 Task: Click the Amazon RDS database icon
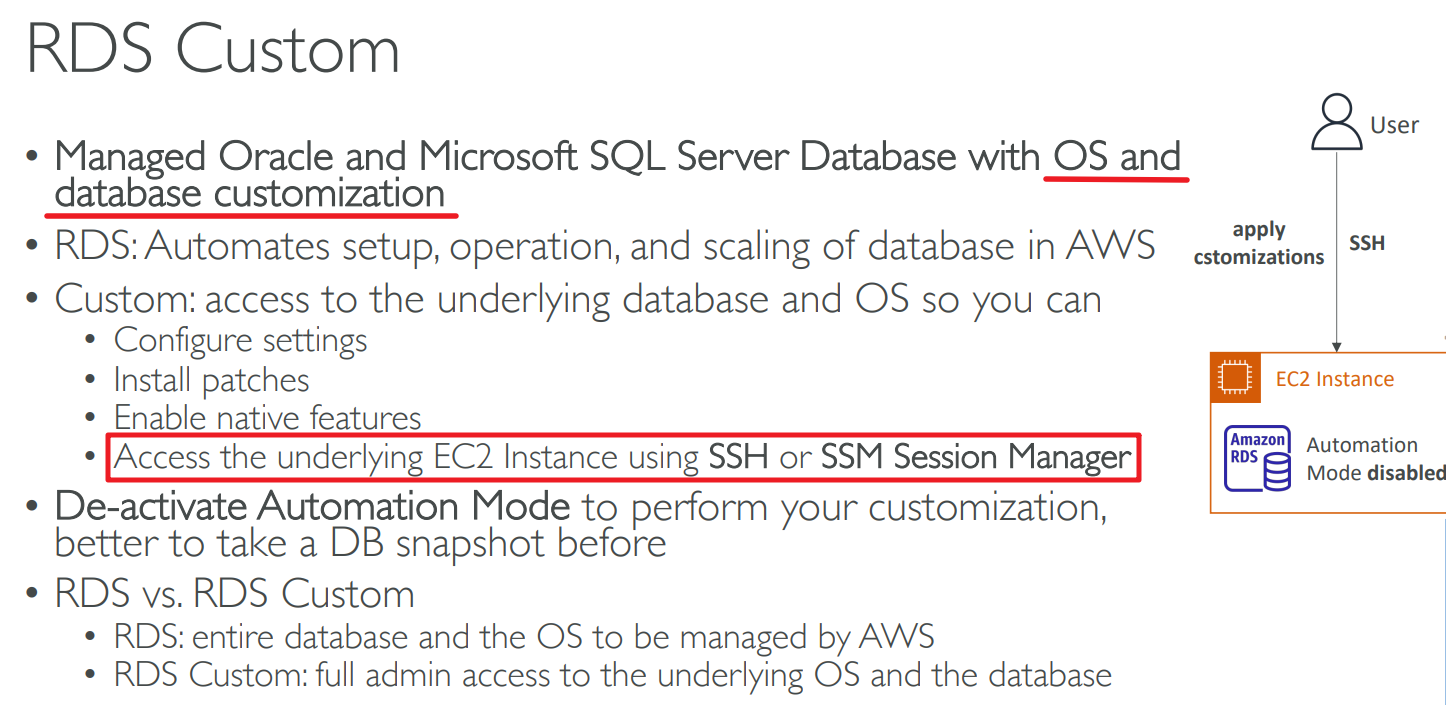pyautogui.click(x=1258, y=459)
